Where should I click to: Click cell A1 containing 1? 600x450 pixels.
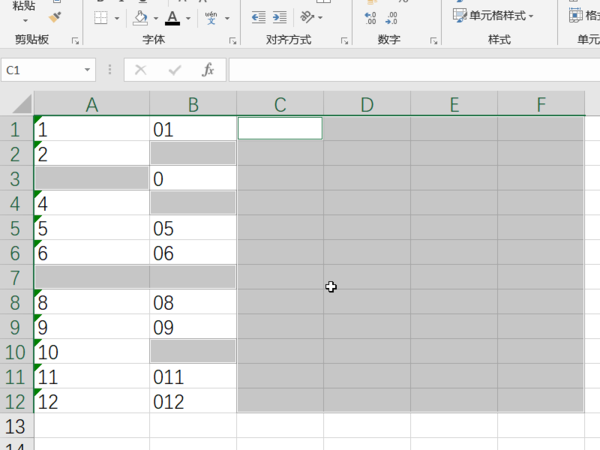pyautogui.click(x=92, y=129)
